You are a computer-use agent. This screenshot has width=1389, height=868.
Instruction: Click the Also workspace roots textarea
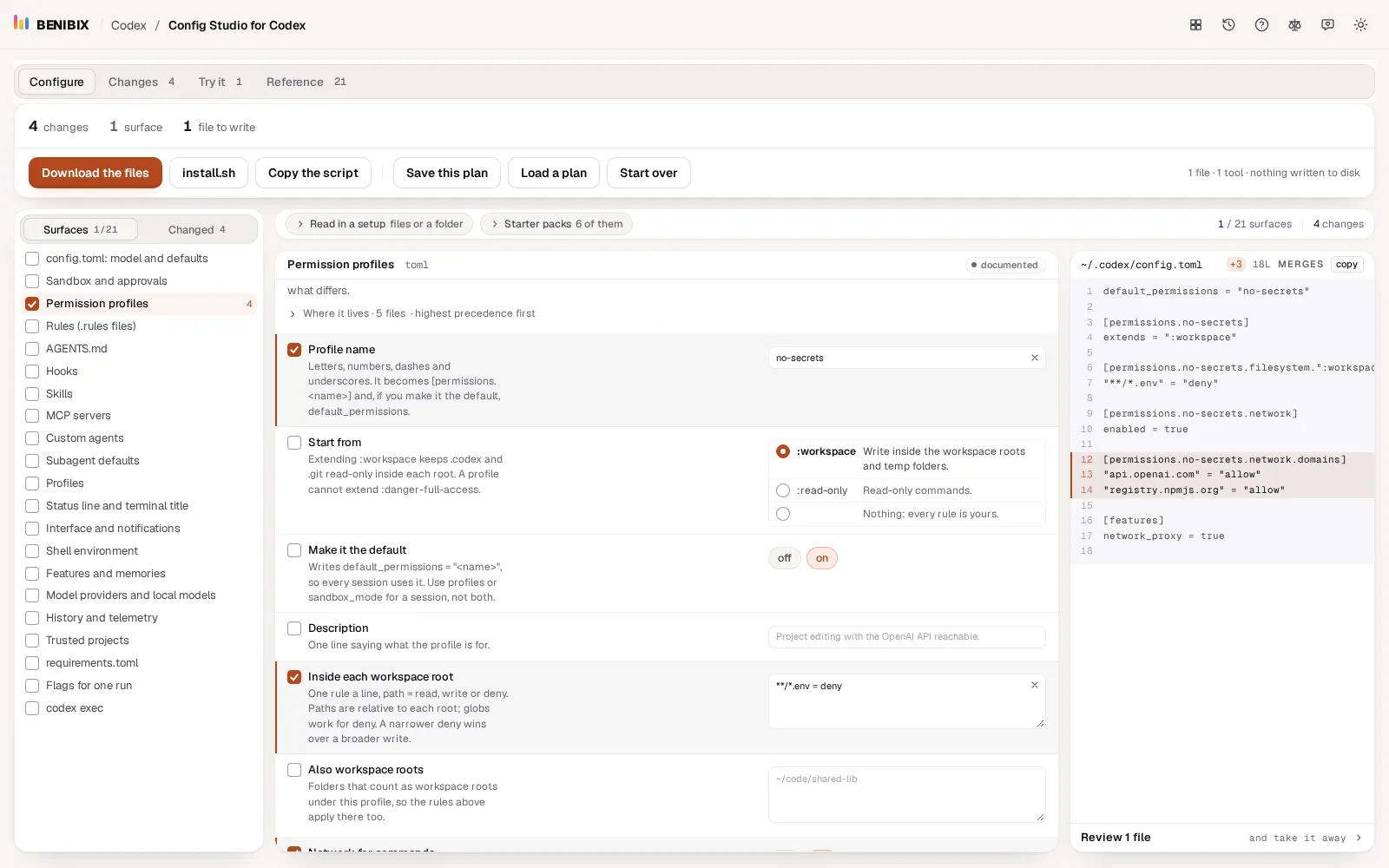pos(907,794)
